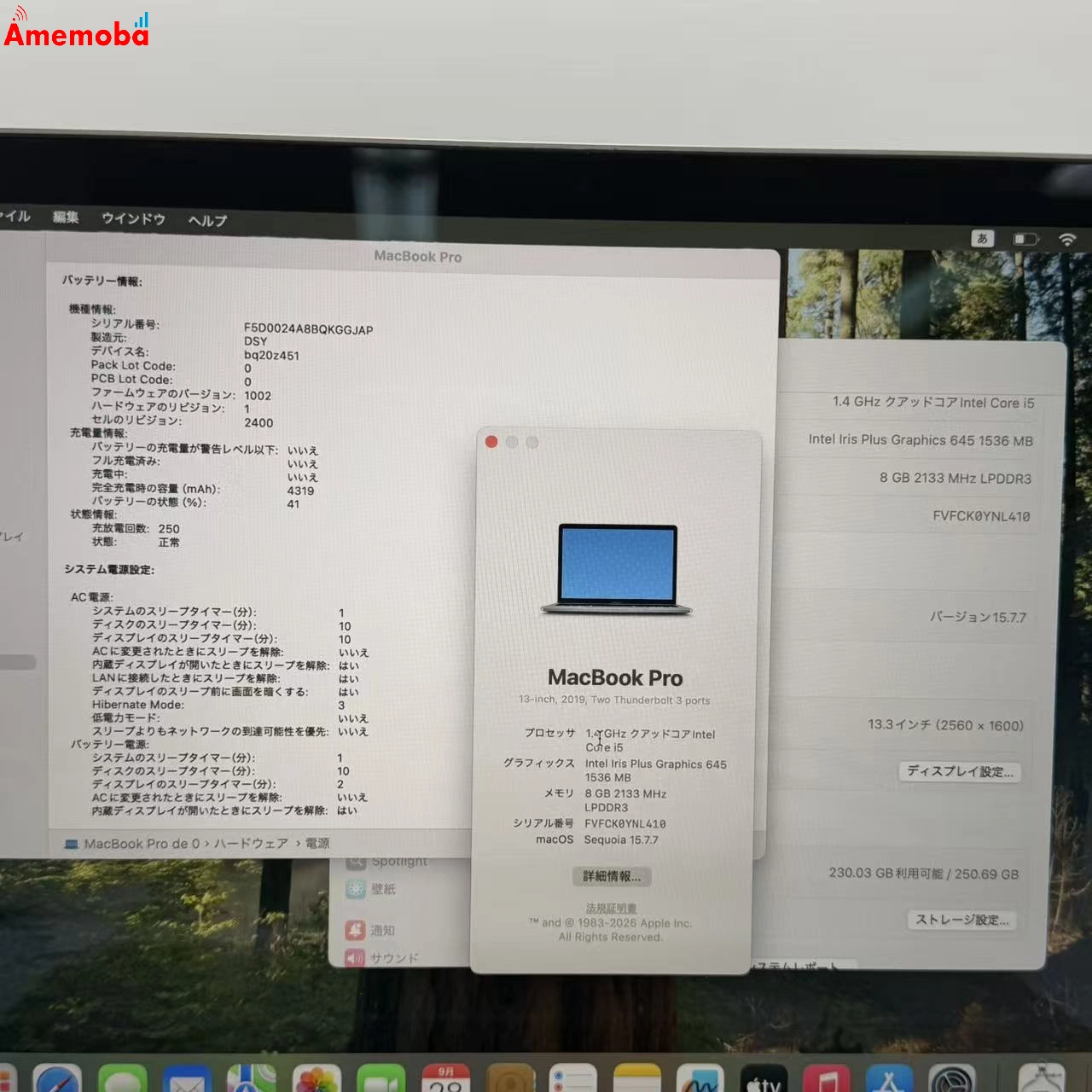The height and width of the screenshot is (1092, 1092).
Task: Click Intel Iris Plus Graphics 645 in Settings
Action: [x=921, y=440]
